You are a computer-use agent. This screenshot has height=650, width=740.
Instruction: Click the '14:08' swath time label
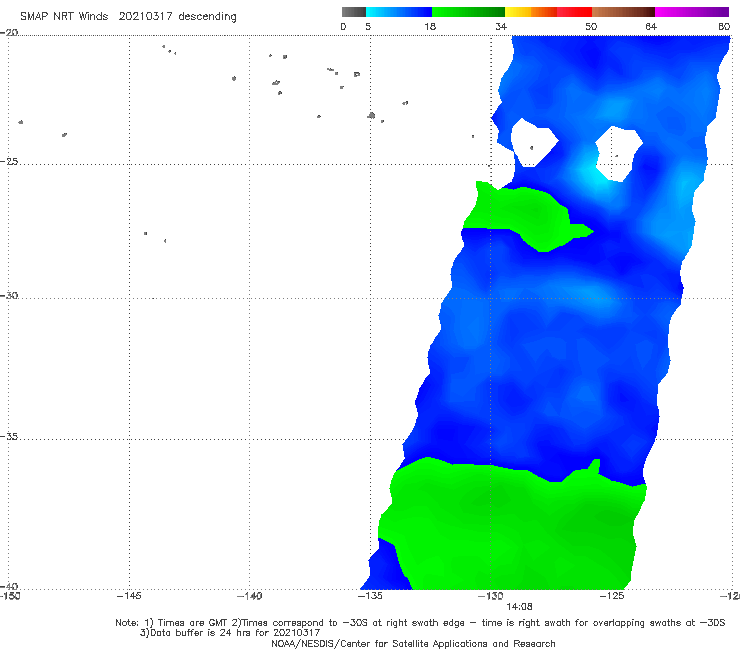click(x=519, y=607)
